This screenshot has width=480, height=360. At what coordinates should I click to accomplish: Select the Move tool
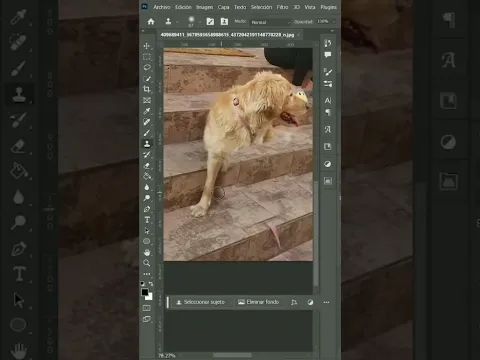(147, 46)
